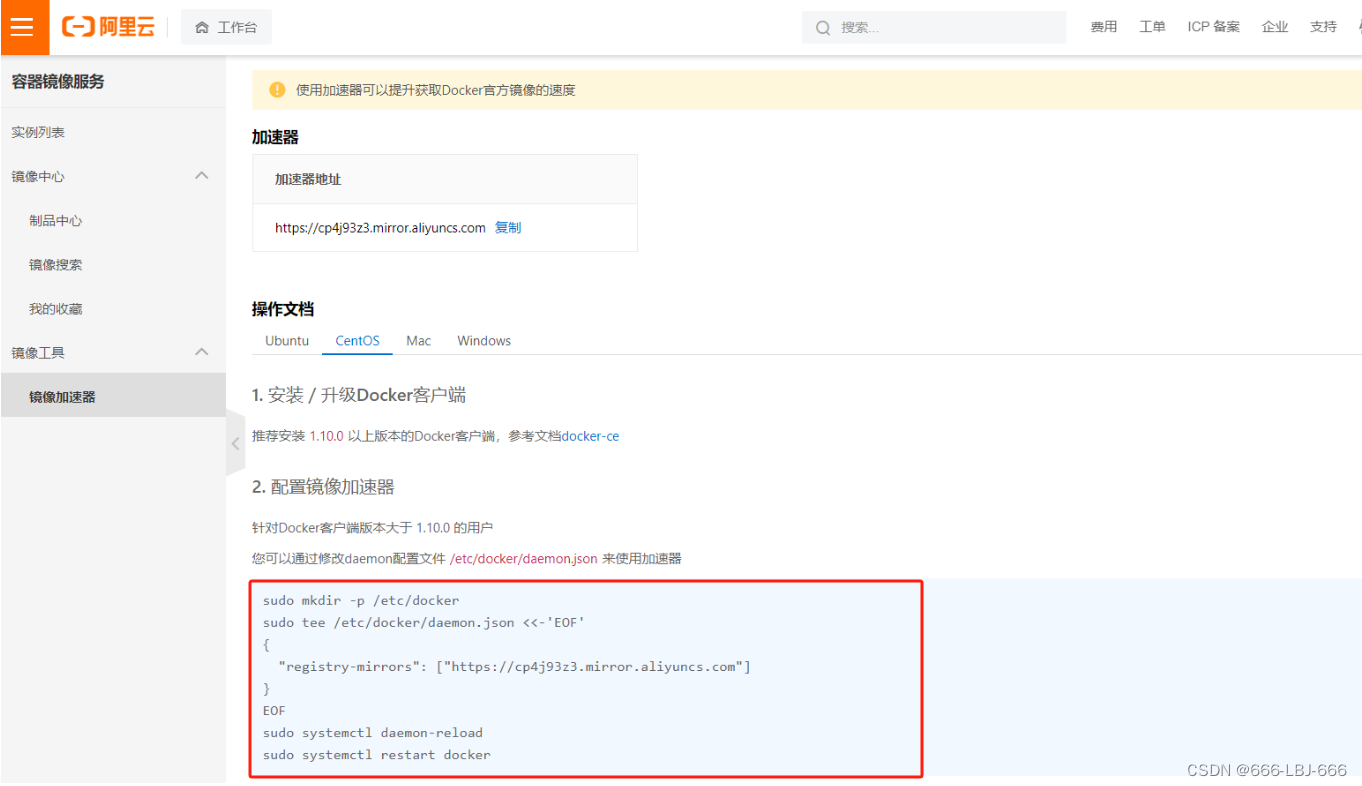Click the 容器镜像服务 sidebar title
The width and height of the screenshot is (1362, 786).
click(x=58, y=82)
